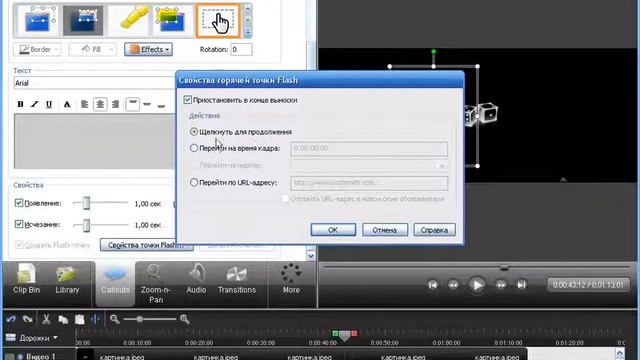Open the Arial font selector
This screenshot has height=360, width=640.
point(95,83)
